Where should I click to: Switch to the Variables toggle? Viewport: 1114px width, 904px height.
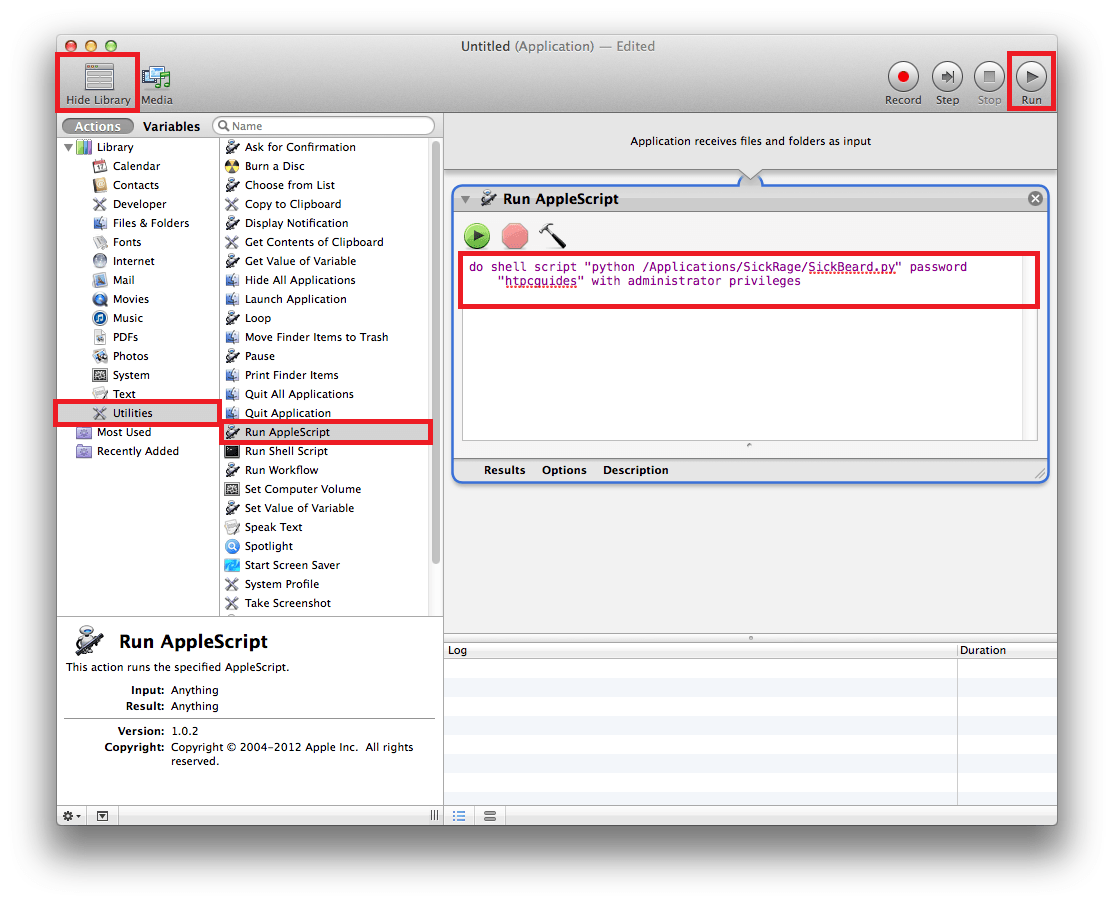171,127
